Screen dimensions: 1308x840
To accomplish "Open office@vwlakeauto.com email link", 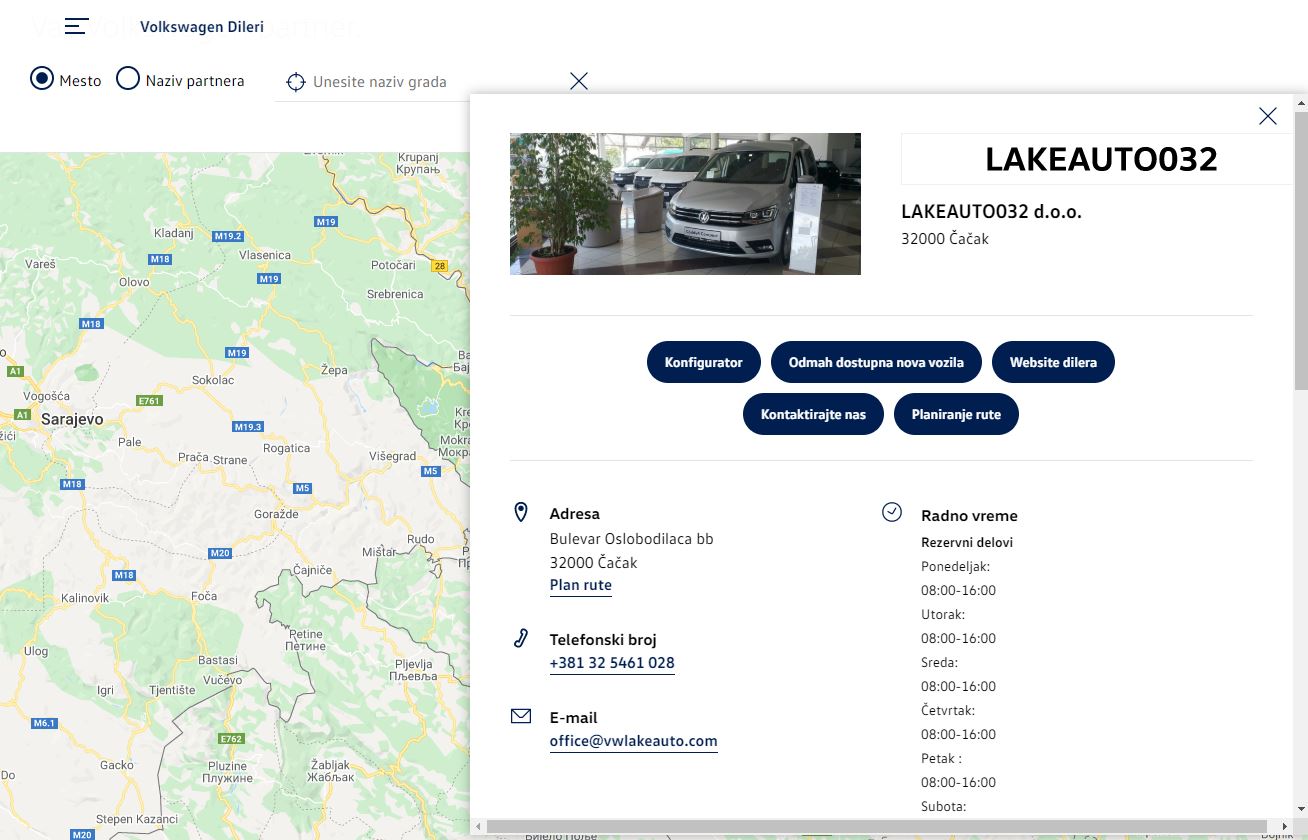I will tap(634, 741).
